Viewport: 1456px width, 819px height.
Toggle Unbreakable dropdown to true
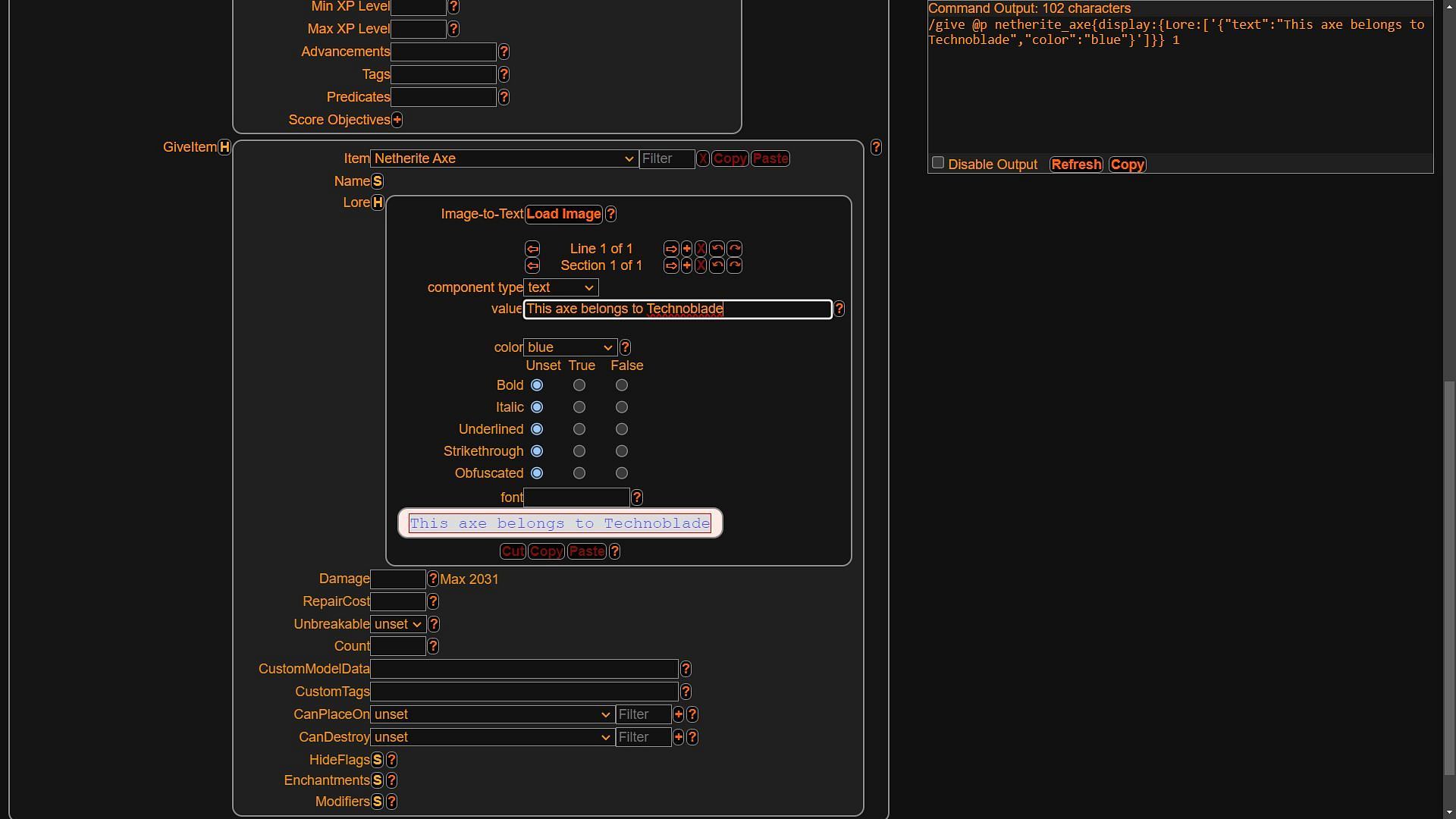click(397, 624)
